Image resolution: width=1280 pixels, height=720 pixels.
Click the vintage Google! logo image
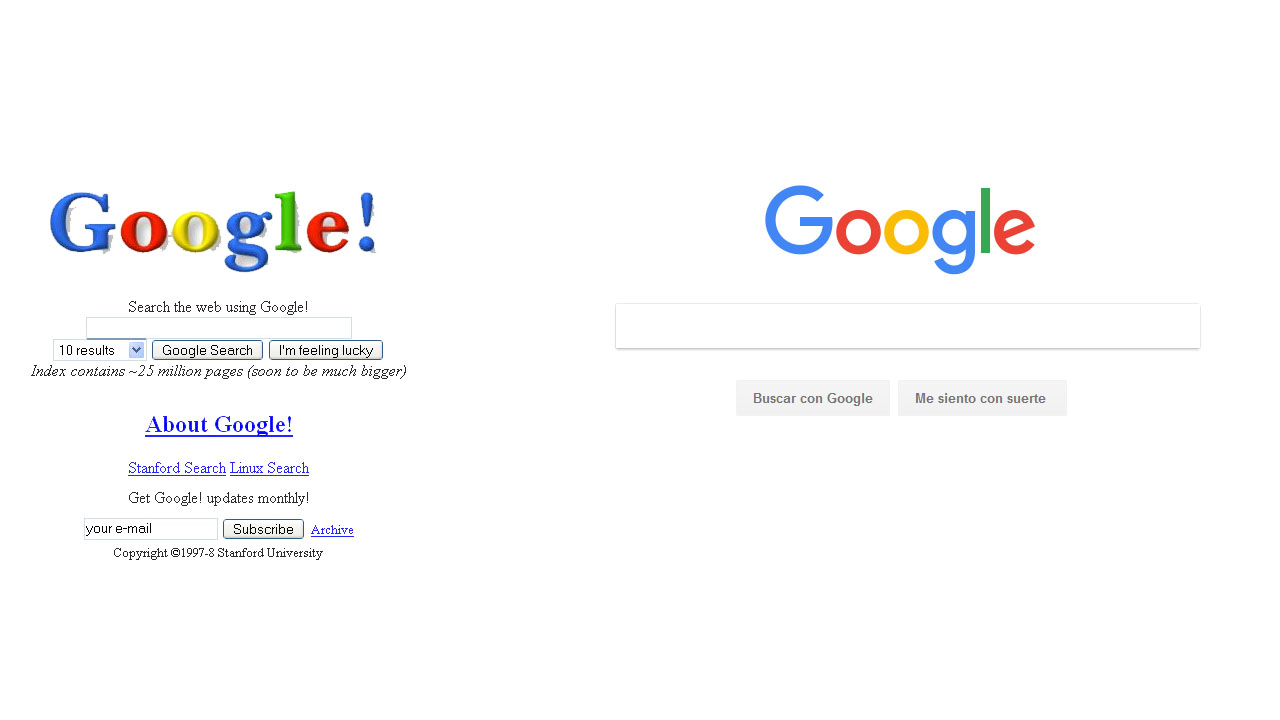tap(213, 231)
